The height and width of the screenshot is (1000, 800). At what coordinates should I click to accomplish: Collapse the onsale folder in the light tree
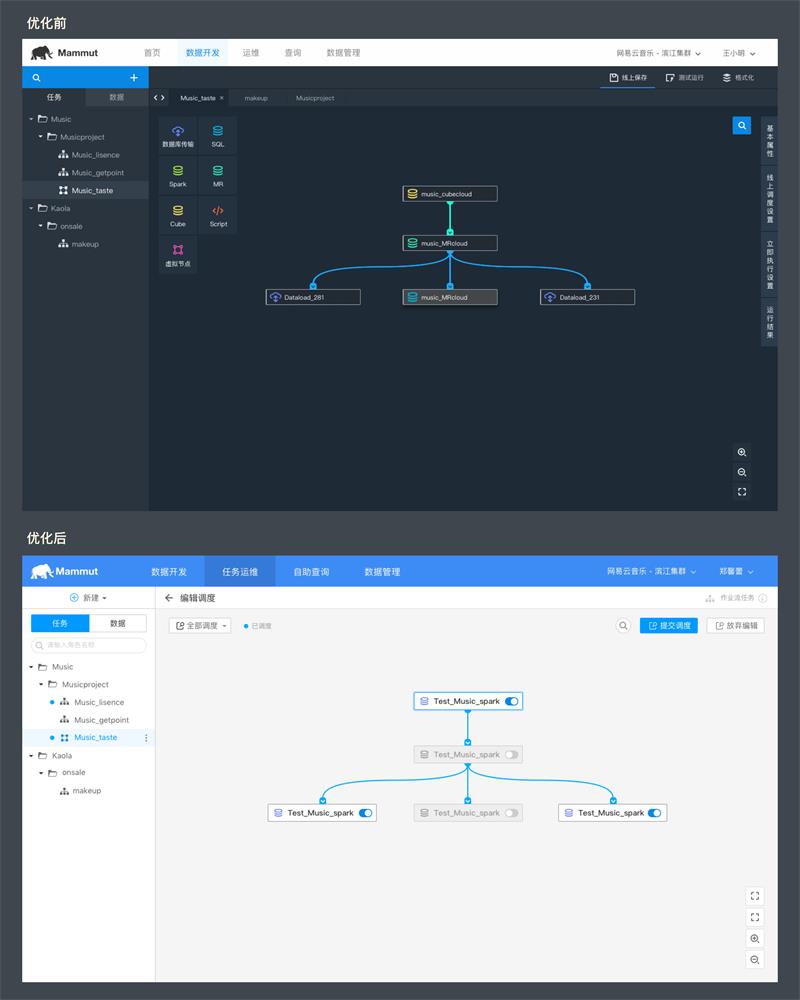click(x=41, y=773)
